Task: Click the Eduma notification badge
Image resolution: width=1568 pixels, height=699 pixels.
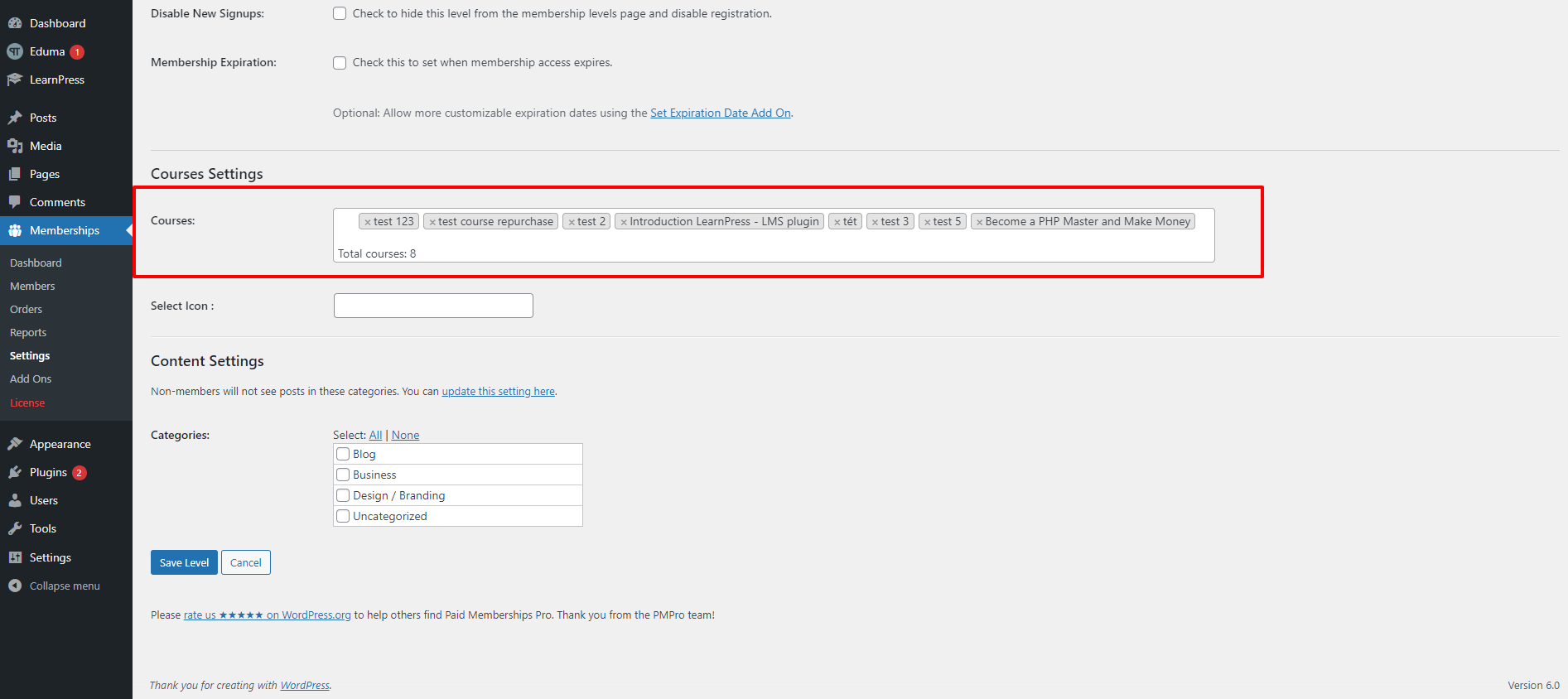Action: coord(77,52)
